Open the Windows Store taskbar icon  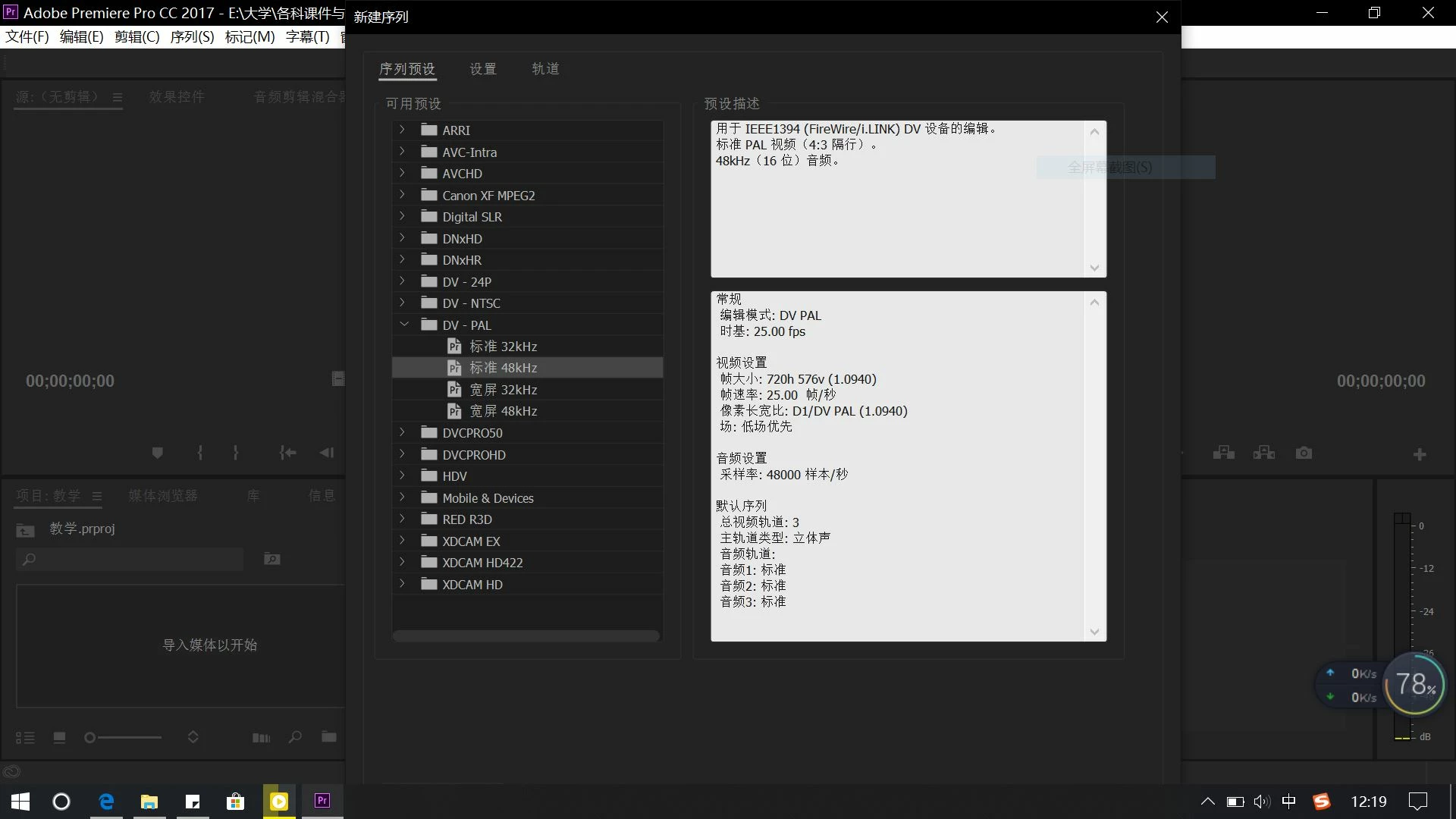(235, 802)
